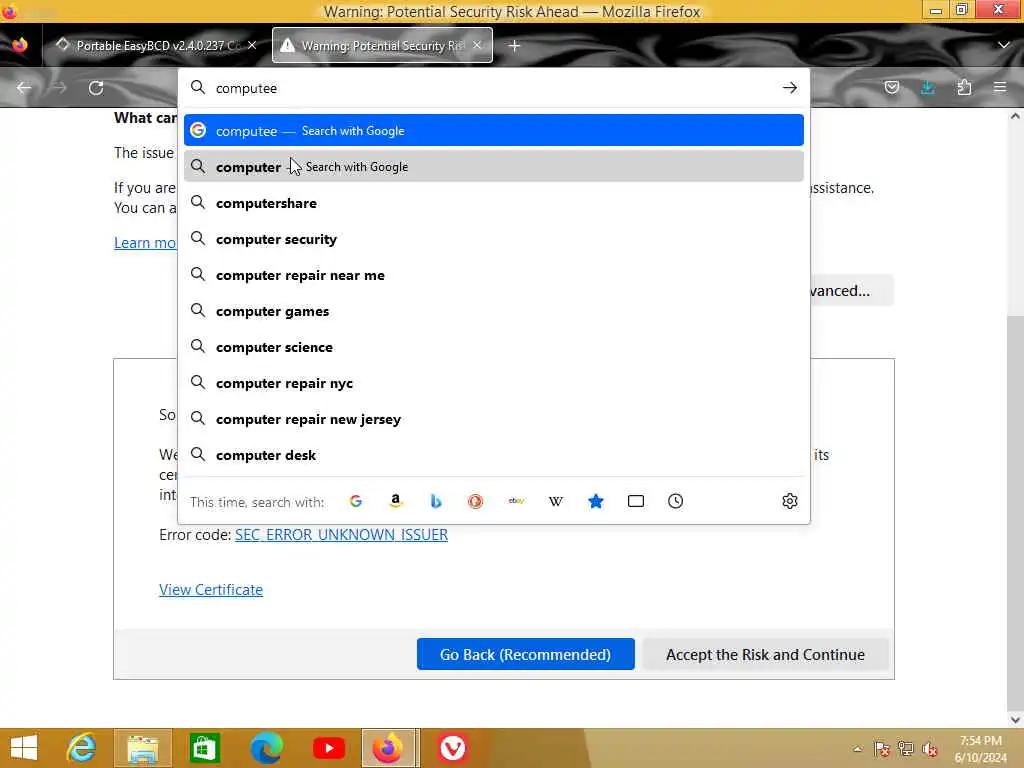Image resolution: width=1024 pixels, height=768 pixels.
Task: Switch to Portable EasyBCD tab
Action: coord(157,46)
